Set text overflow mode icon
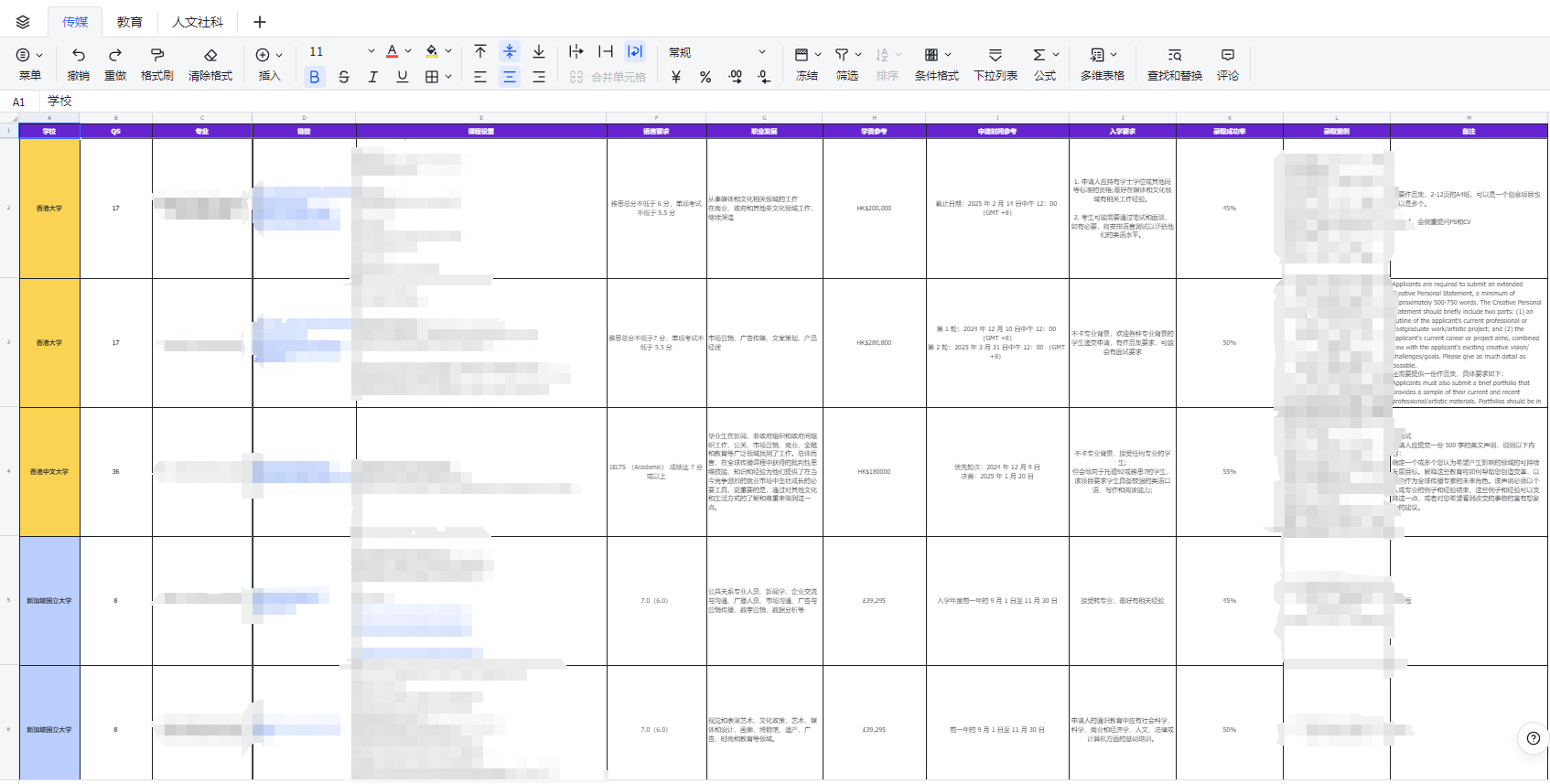The height and width of the screenshot is (784, 1550). coord(576,51)
